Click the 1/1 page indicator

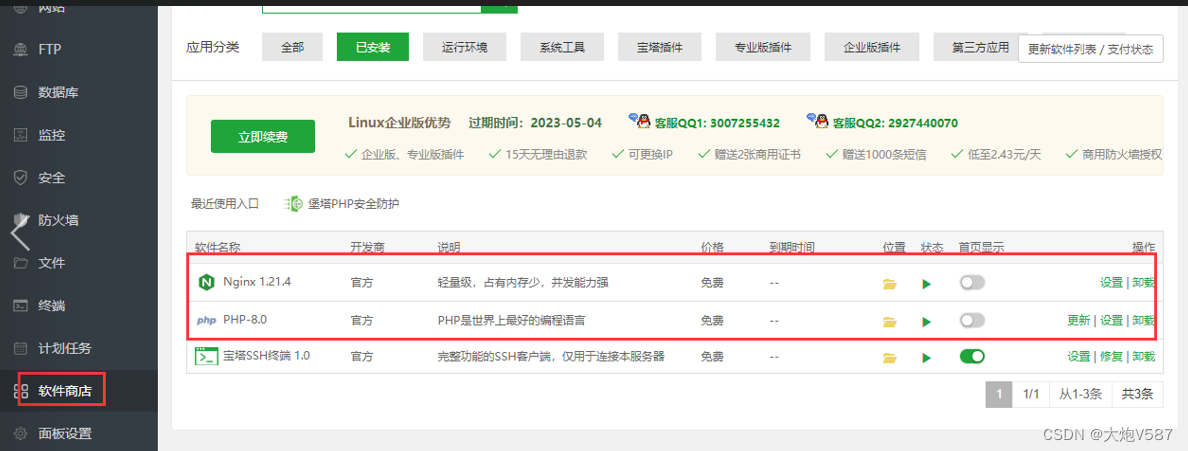point(1031,394)
